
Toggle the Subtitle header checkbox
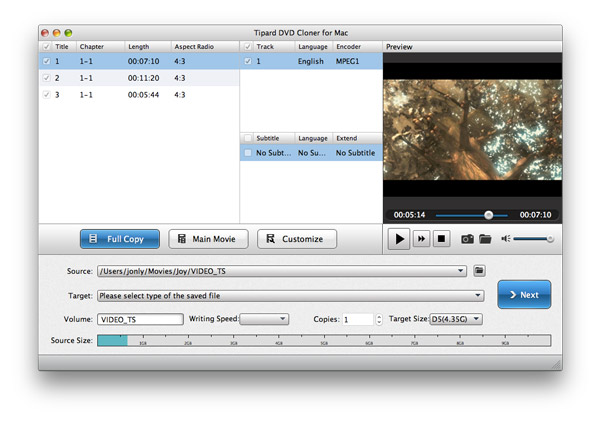pyautogui.click(x=248, y=138)
